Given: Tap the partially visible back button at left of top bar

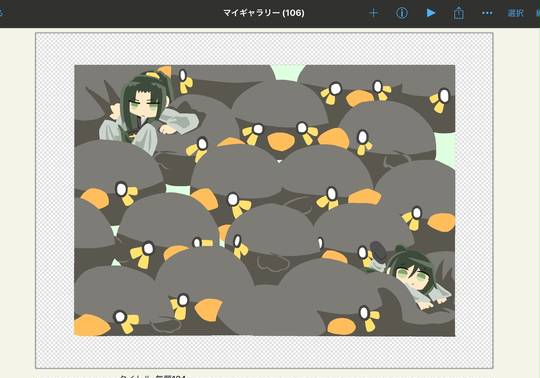Looking at the screenshot, I should (x=1, y=13).
